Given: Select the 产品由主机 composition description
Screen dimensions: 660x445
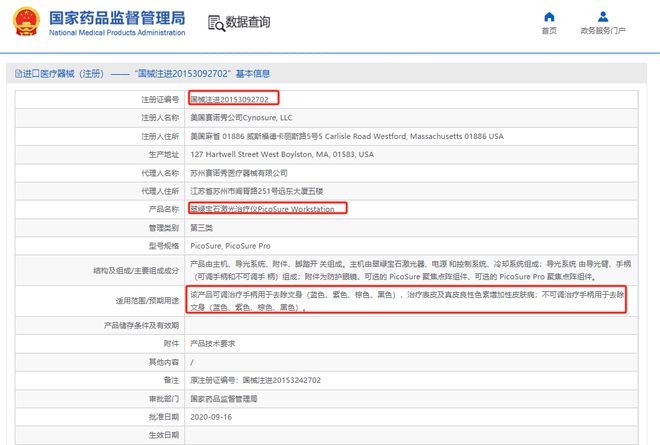Looking at the screenshot, I should (410, 270).
